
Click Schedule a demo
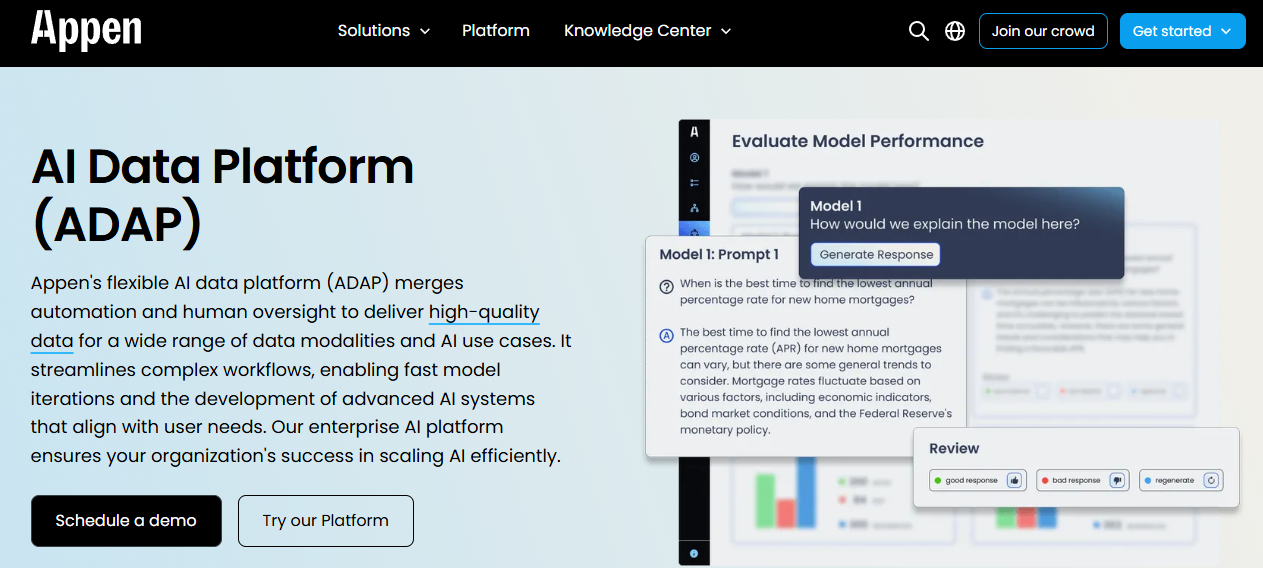(x=126, y=521)
